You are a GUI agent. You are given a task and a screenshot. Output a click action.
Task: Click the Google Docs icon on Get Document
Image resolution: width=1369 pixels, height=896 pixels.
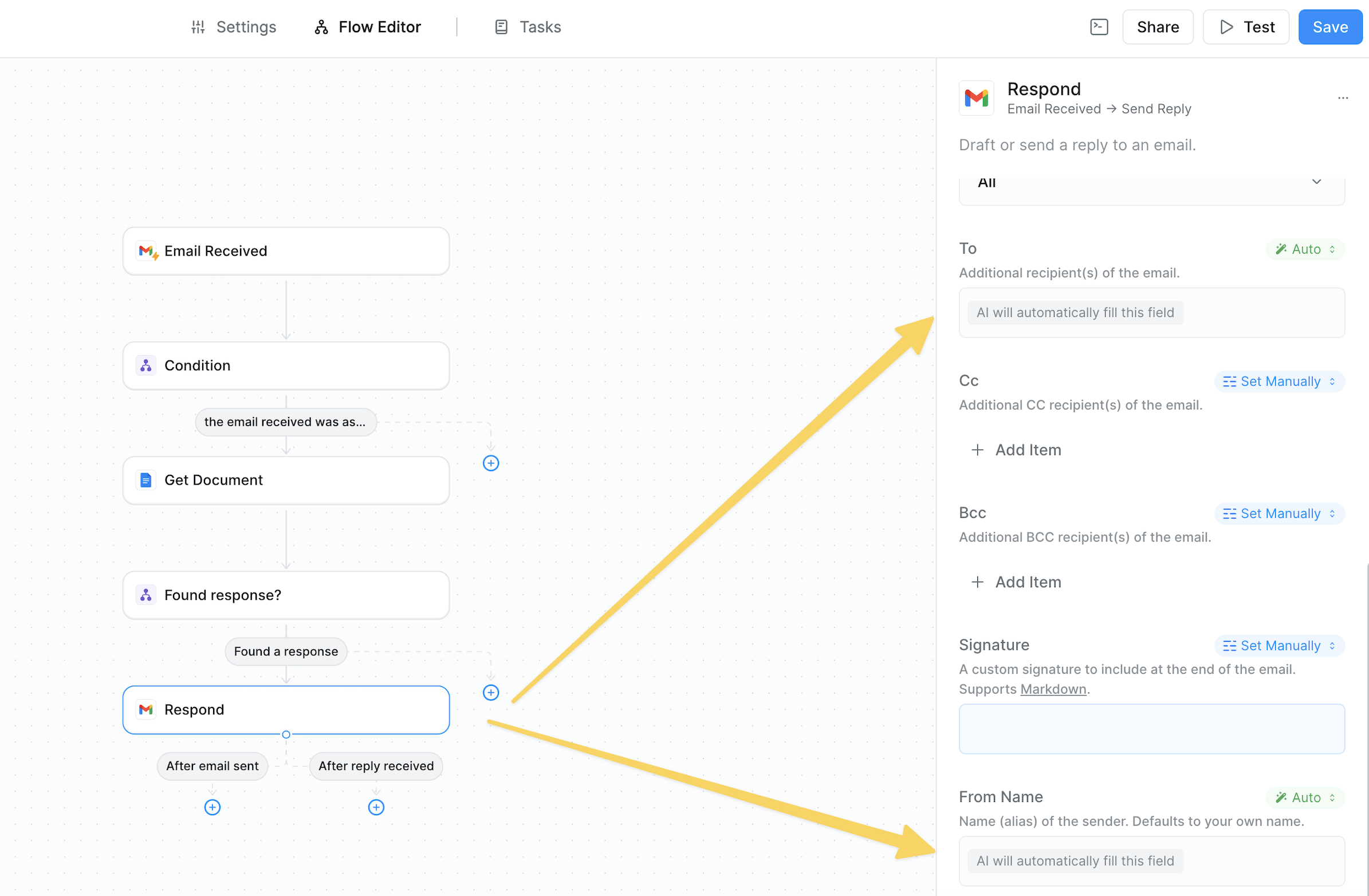click(x=146, y=480)
